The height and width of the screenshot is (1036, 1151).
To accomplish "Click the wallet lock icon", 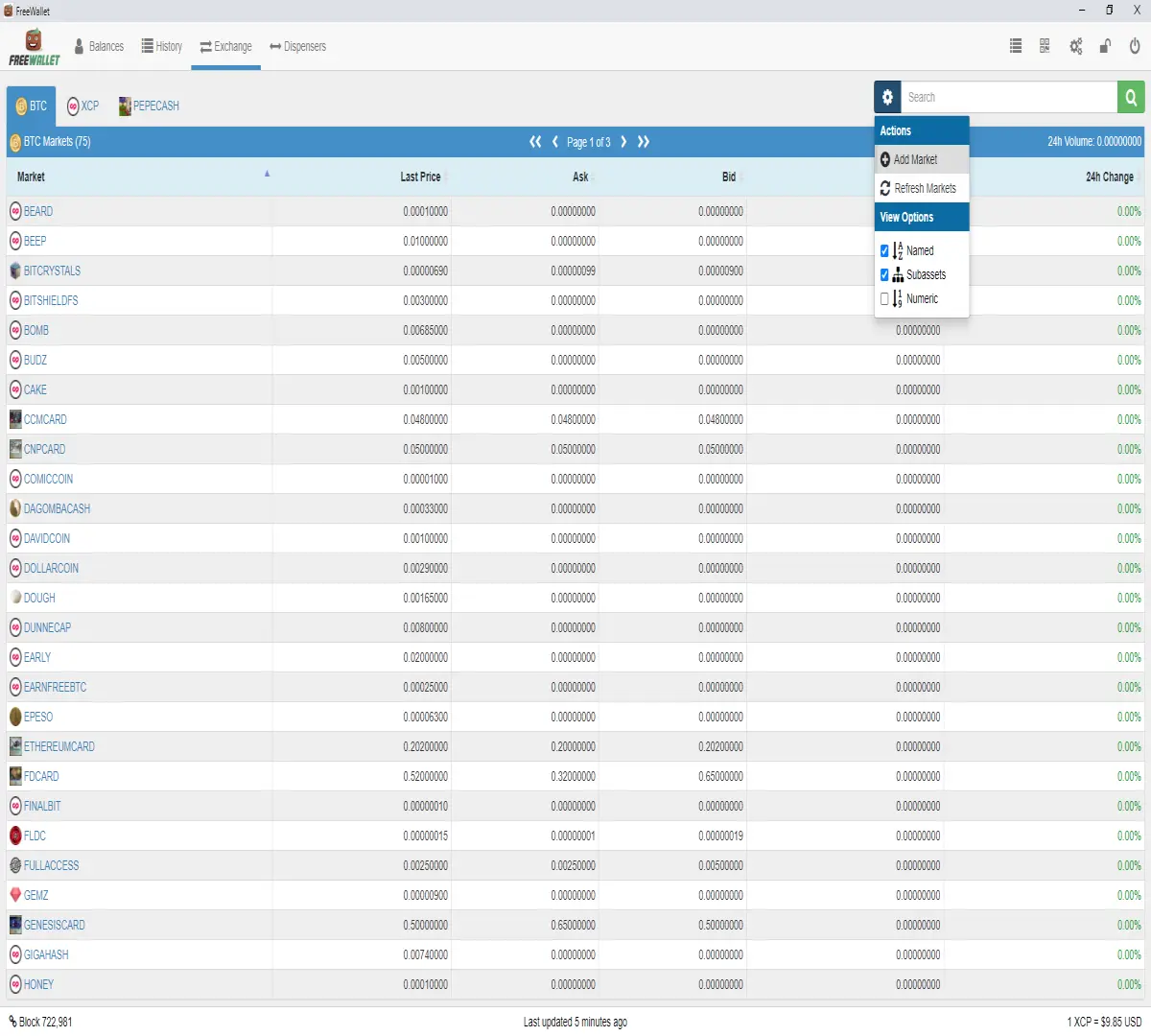I will [1105, 46].
